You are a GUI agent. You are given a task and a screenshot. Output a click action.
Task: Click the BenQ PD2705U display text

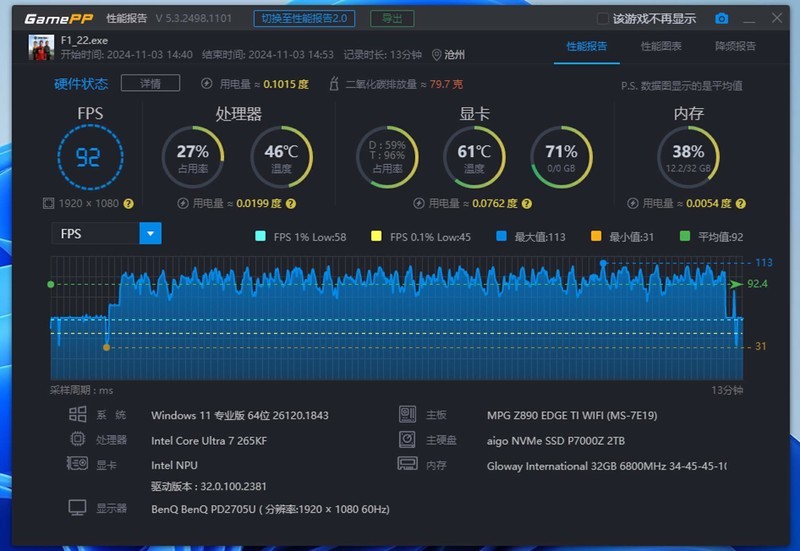[270, 509]
